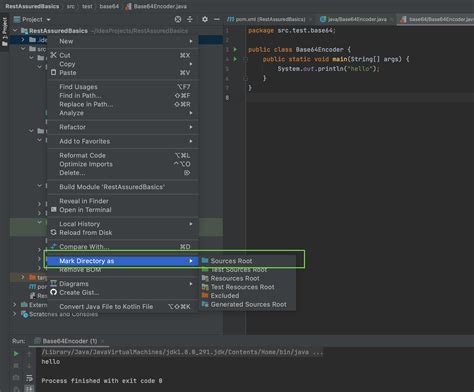This screenshot has height=392, width=474.
Task: Expand the .idea folder chevron
Action: point(23,40)
